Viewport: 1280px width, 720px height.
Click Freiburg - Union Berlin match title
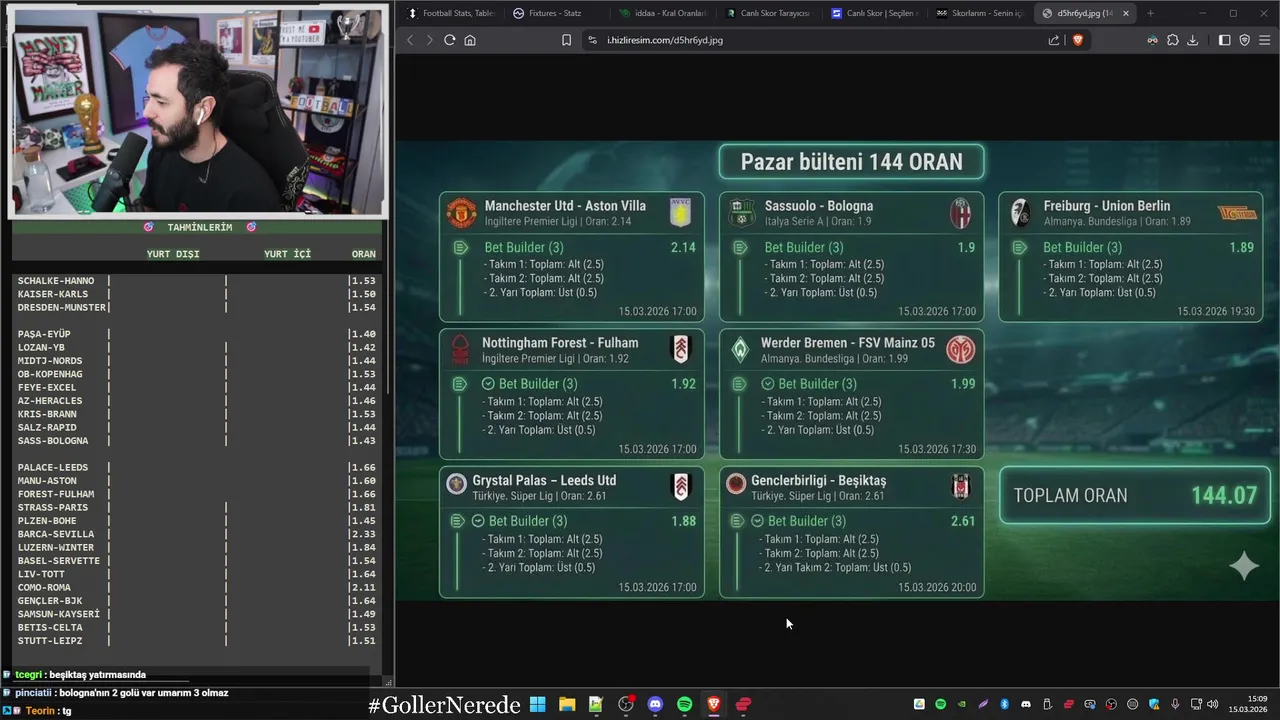coord(1107,205)
